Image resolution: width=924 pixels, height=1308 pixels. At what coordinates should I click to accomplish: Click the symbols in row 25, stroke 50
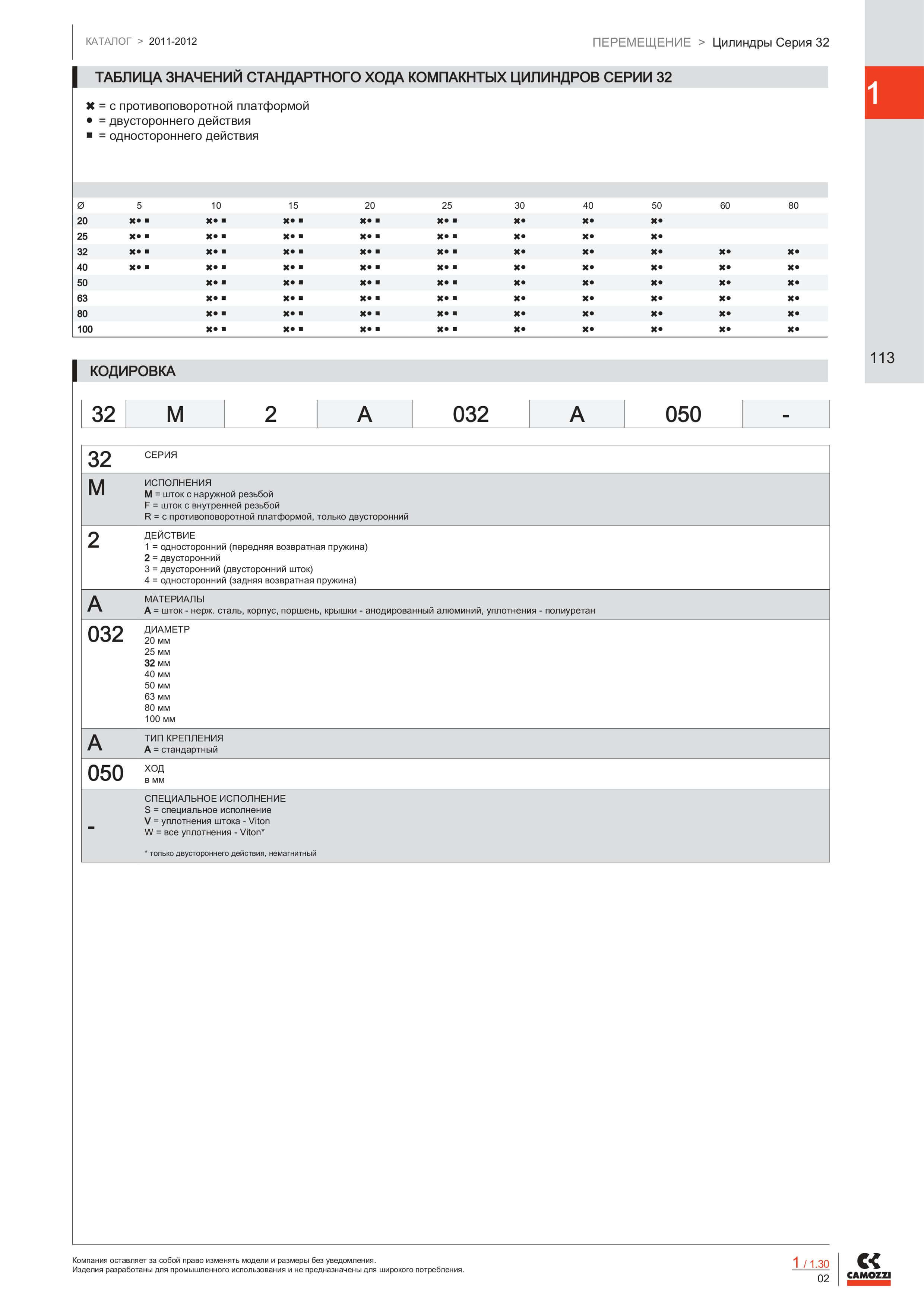coord(656,236)
